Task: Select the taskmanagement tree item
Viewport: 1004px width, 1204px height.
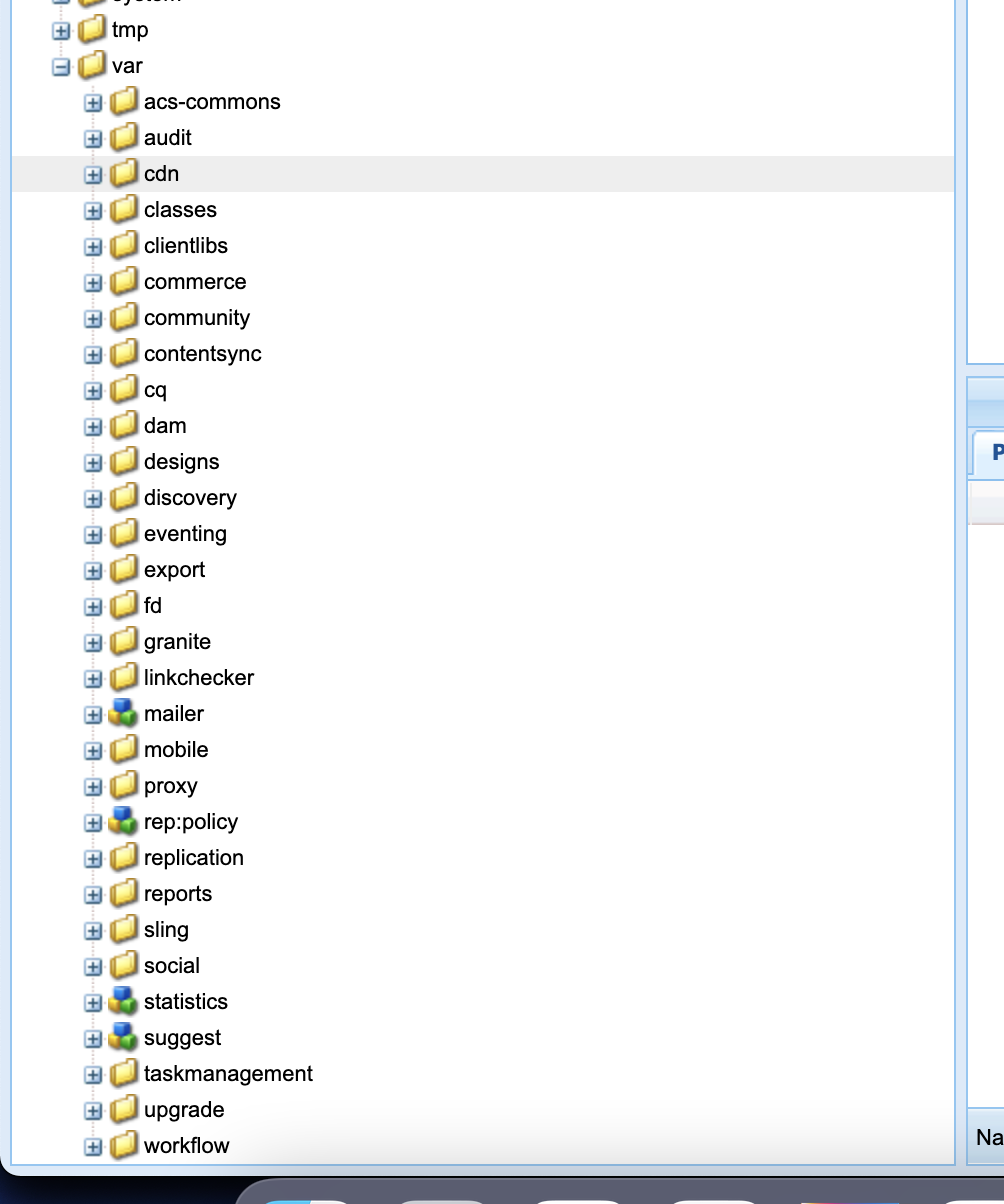Action: tap(228, 1074)
